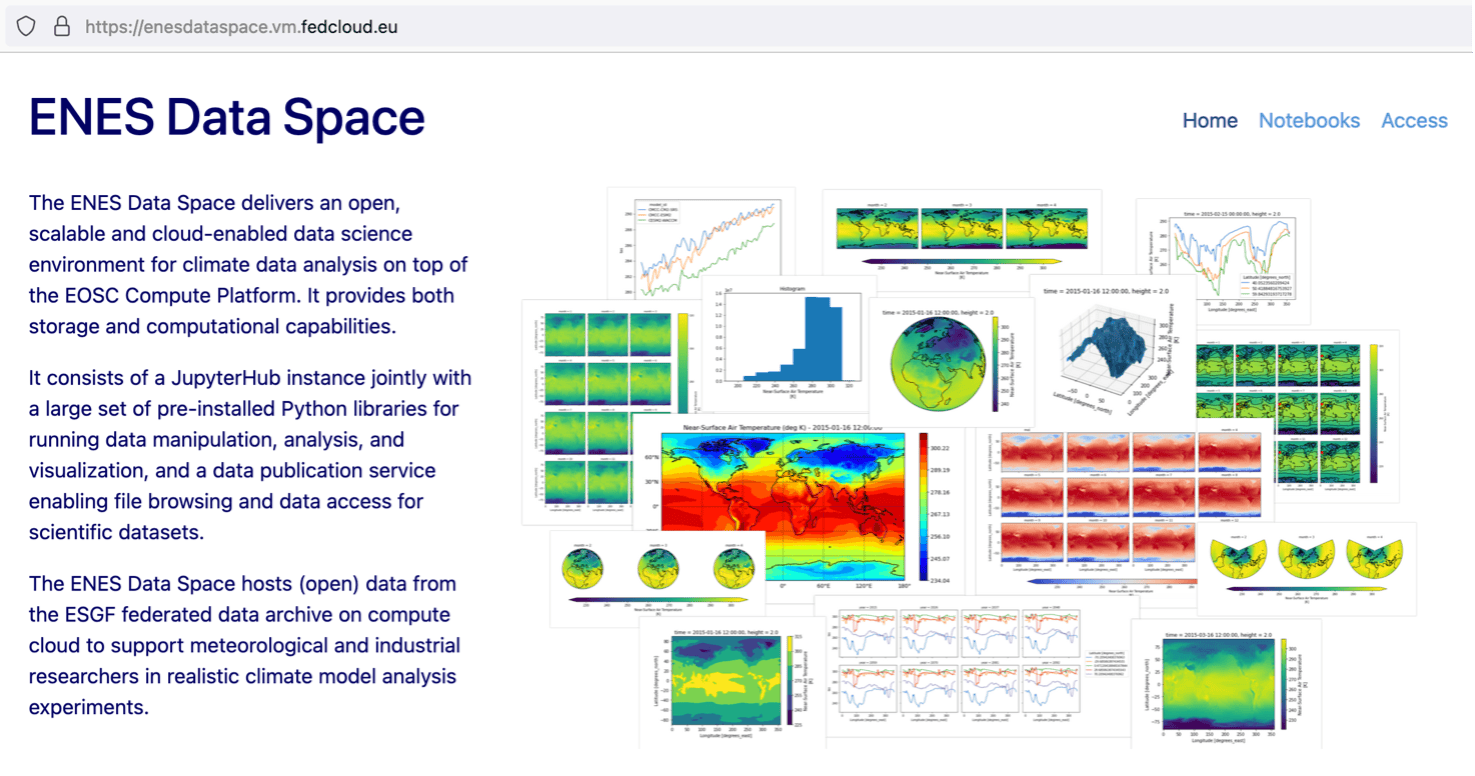1475x776 pixels.
Task: Open the Access navigation link
Action: coord(1414,120)
